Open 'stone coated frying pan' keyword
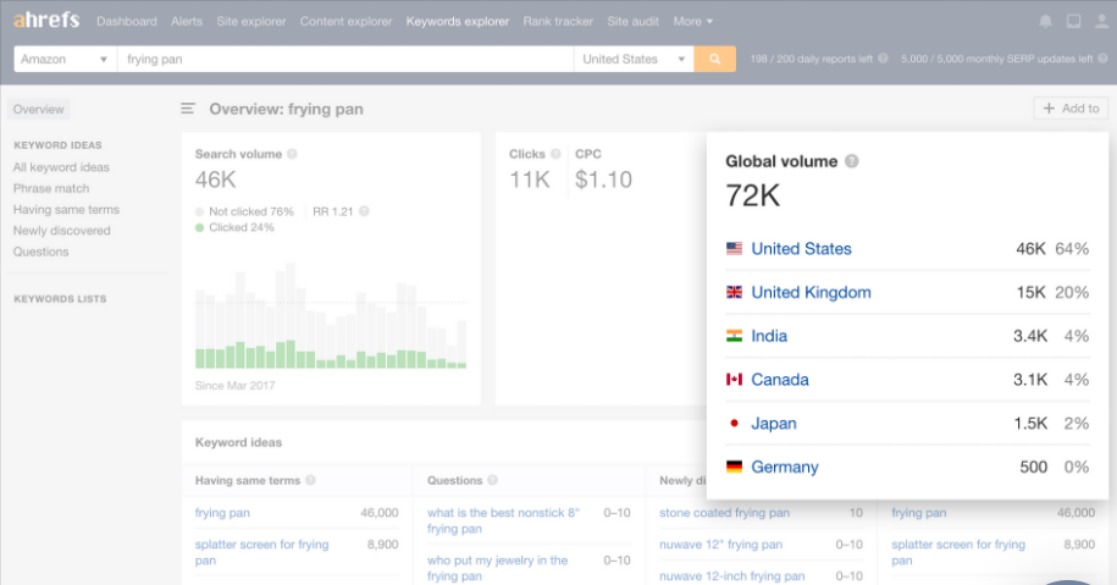The image size is (1117, 585). (x=724, y=512)
